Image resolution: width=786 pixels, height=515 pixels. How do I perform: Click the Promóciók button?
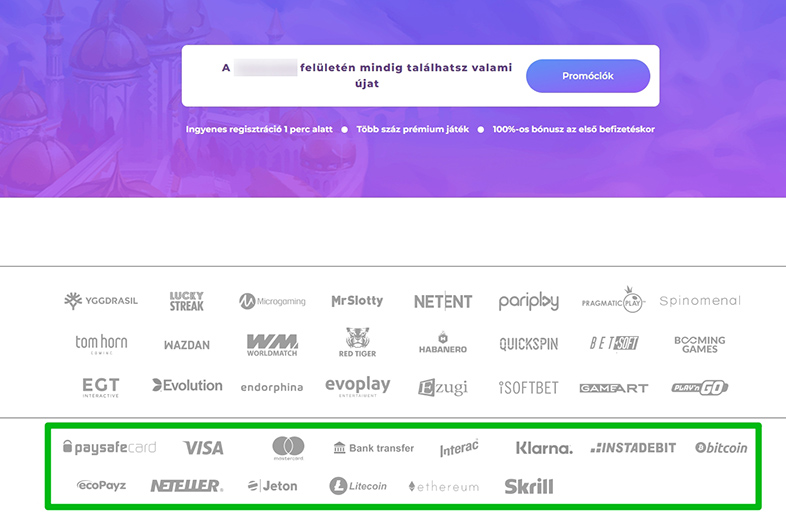[x=588, y=76]
